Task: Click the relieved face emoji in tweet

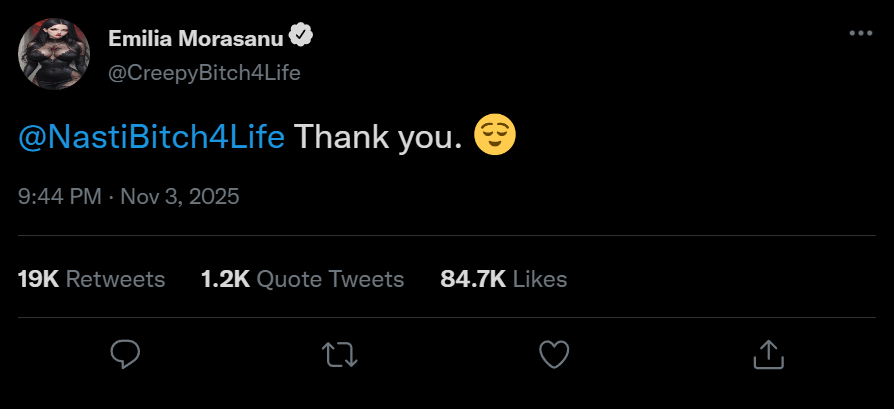Action: (494, 136)
